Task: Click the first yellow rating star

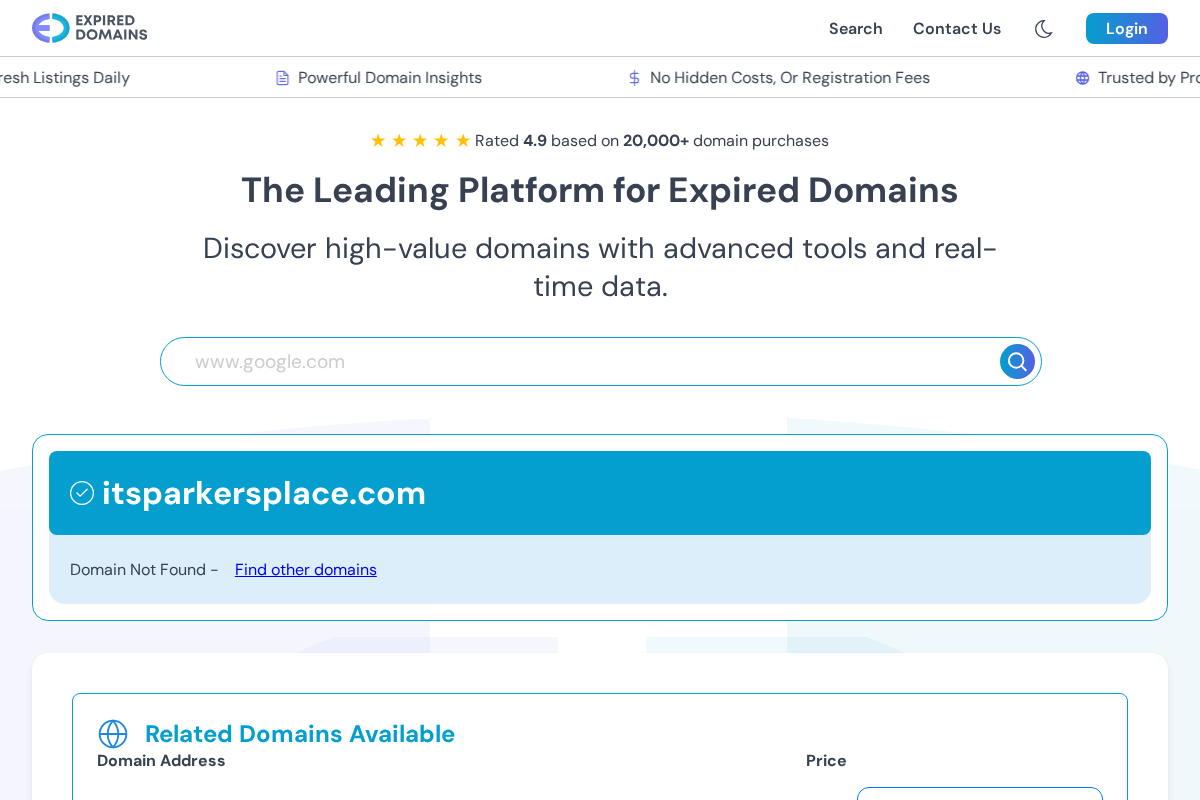Action: 378,140
